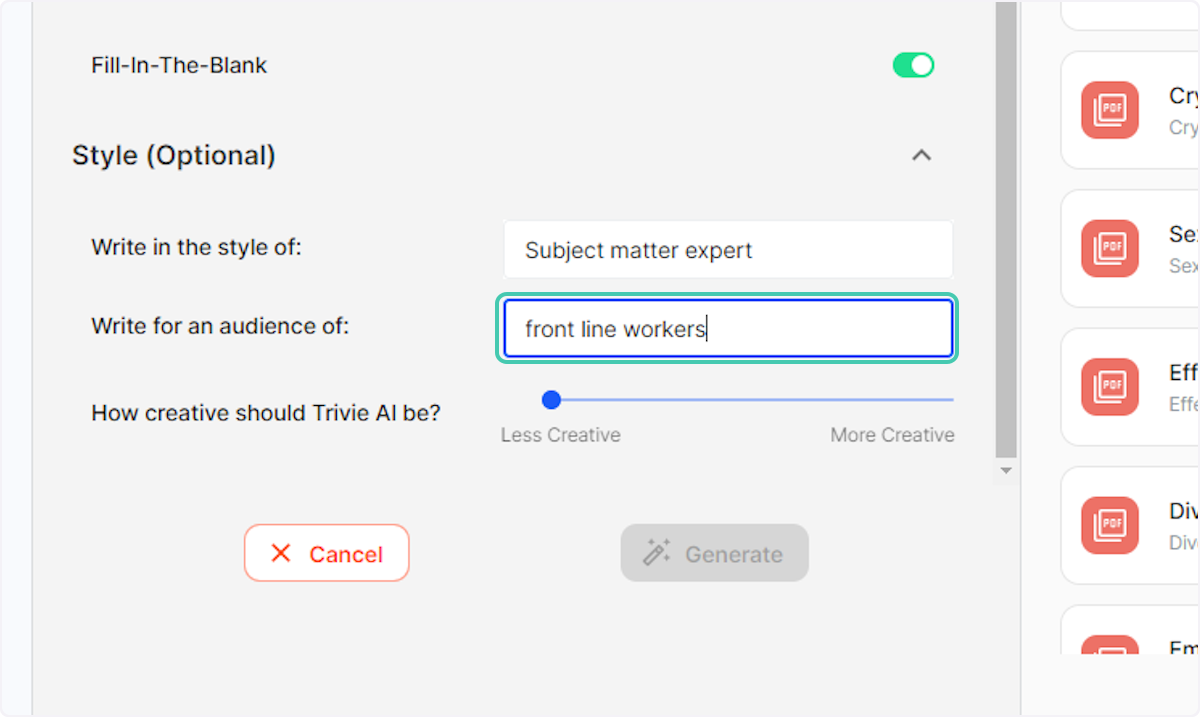This screenshot has height=717, width=1200.
Task: Disable the Fill-In-The-Blank toggle
Action: tap(913, 66)
